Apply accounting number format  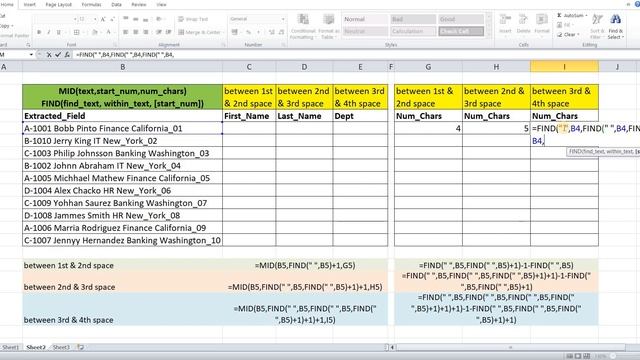click(236, 32)
